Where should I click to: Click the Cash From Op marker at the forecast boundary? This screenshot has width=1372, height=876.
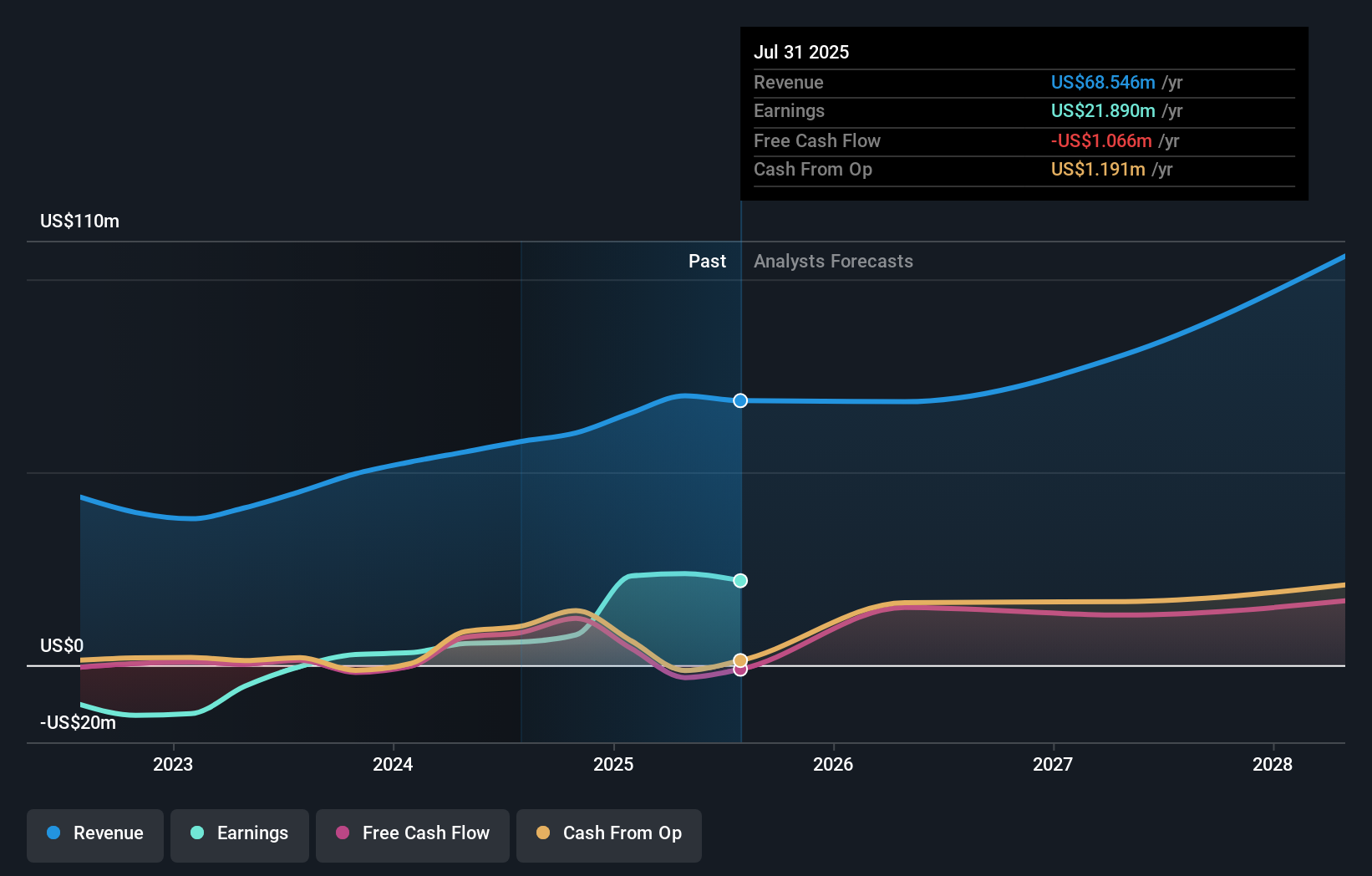739,660
